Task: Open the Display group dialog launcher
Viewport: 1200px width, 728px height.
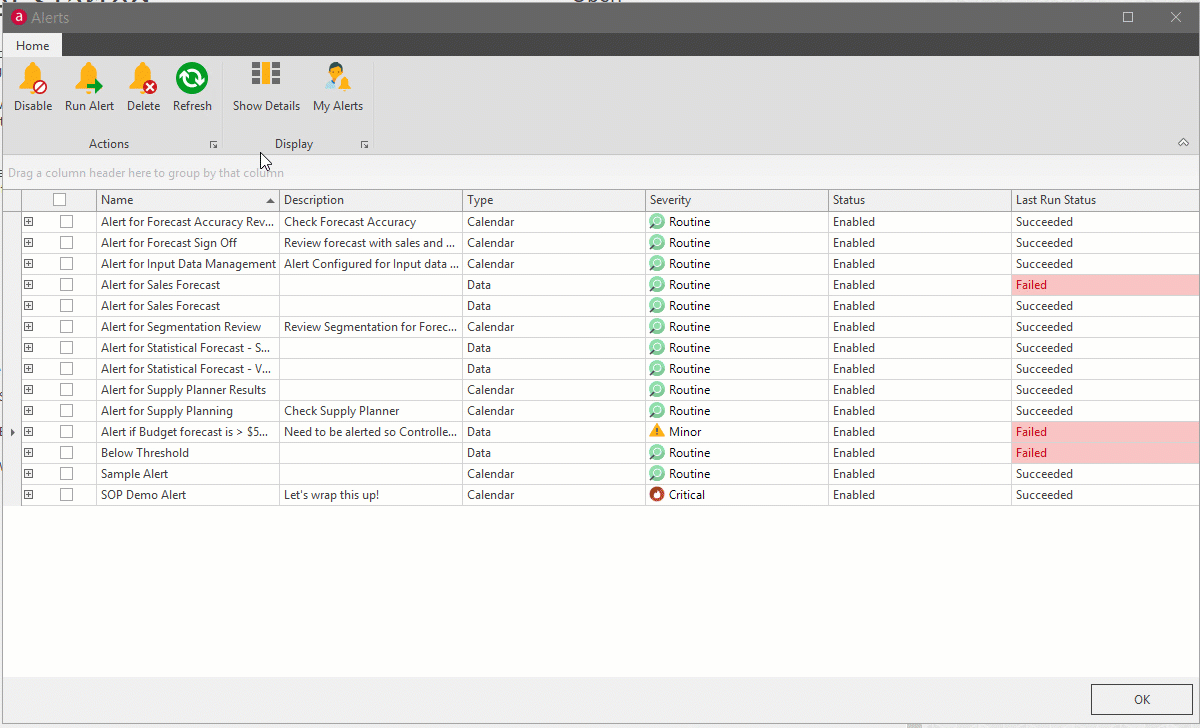Action: [x=364, y=145]
